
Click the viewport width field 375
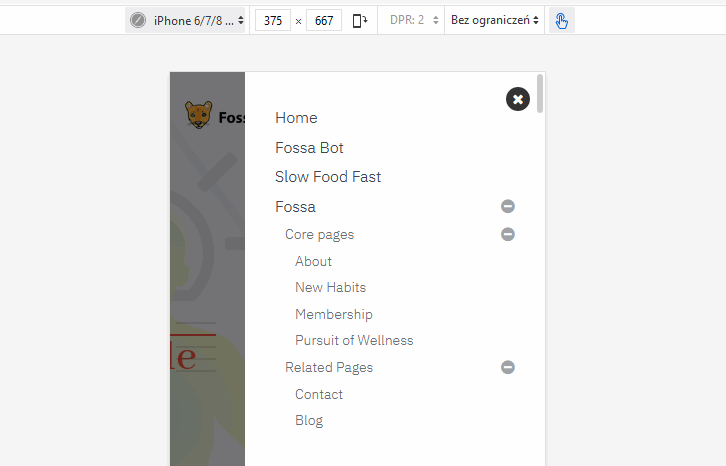pos(271,20)
